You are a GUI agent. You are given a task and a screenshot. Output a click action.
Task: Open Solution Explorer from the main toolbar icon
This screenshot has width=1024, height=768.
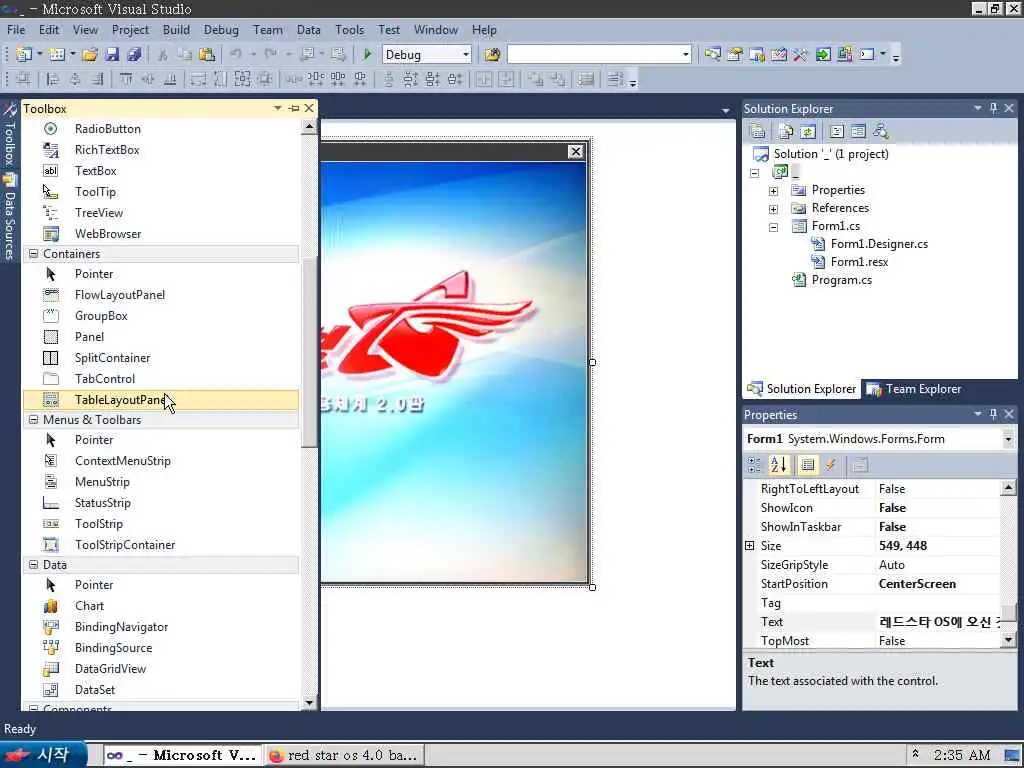pyautogui.click(x=712, y=55)
